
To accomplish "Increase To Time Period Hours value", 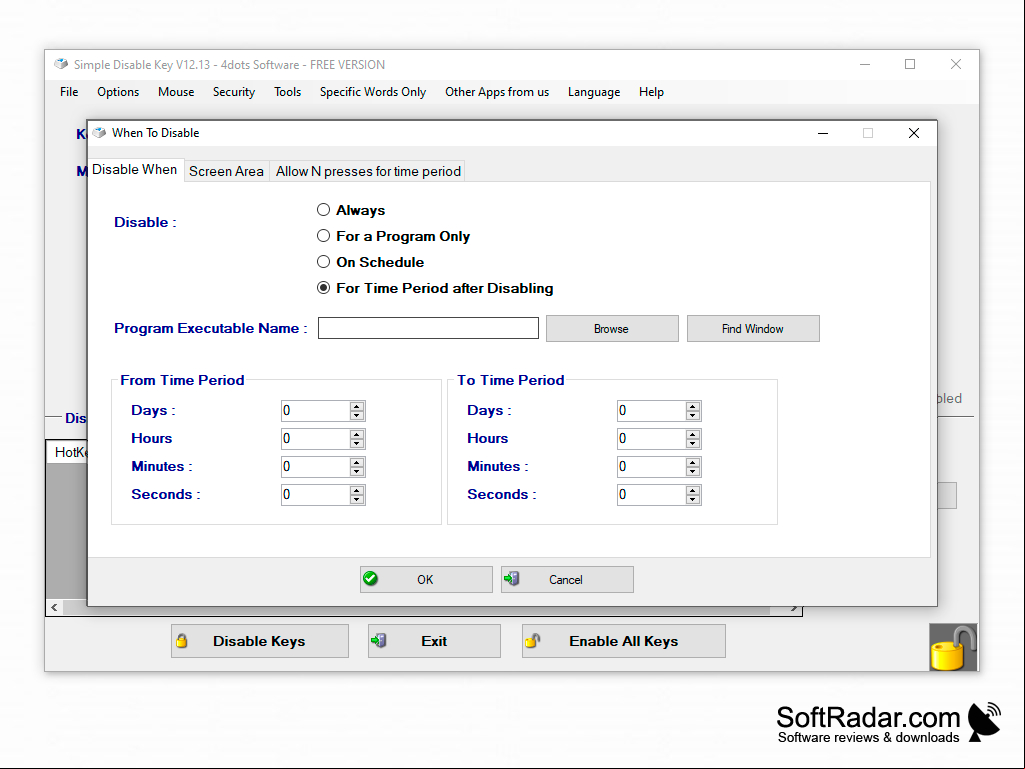I will pyautogui.click(x=693, y=435).
